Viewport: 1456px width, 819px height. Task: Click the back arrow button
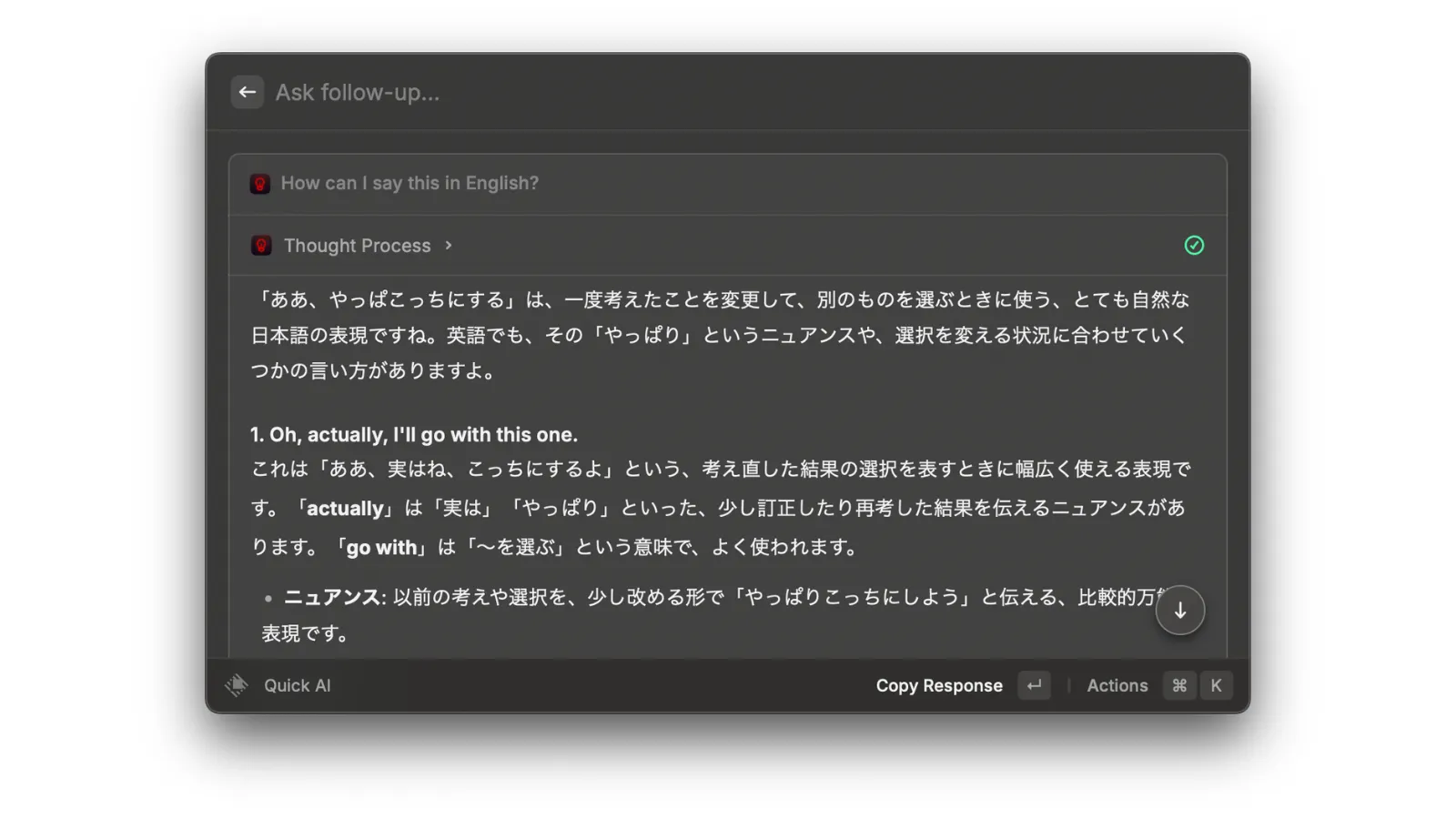tap(247, 92)
